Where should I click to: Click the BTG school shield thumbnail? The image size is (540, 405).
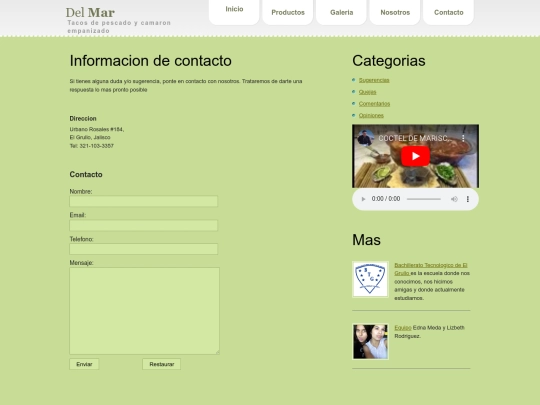(x=370, y=279)
